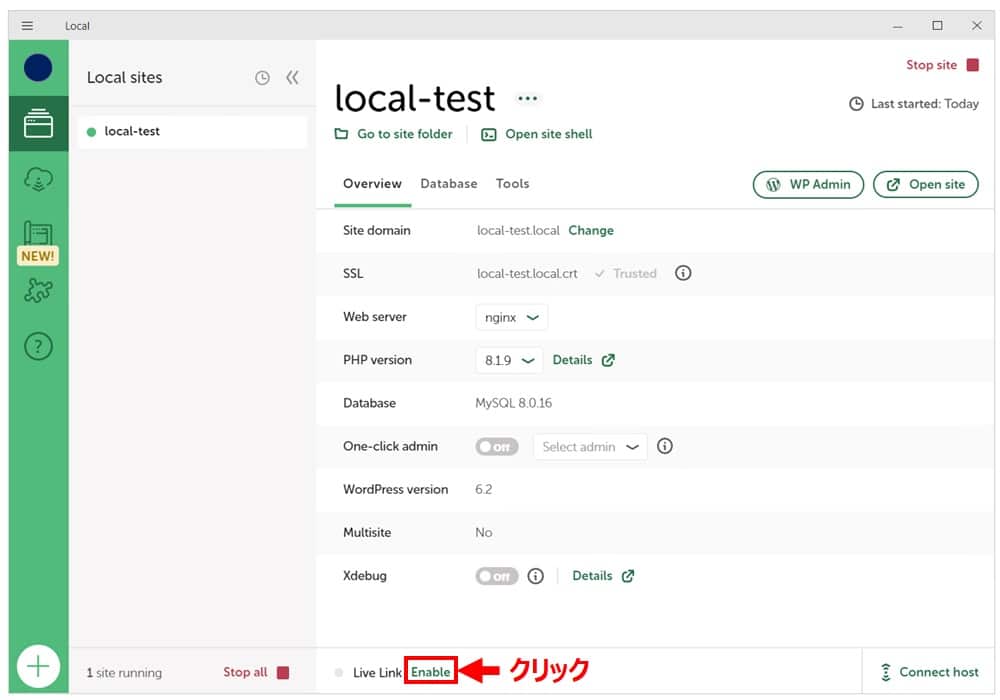Open the Connect cloud download icon
This screenshot has width=1000, height=700.
tap(38, 179)
